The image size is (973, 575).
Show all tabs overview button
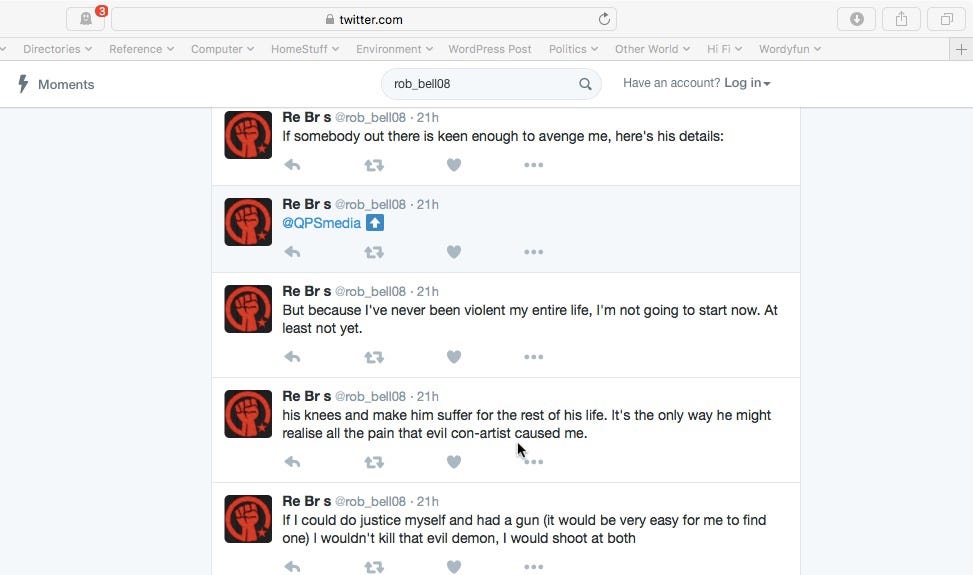[946, 19]
